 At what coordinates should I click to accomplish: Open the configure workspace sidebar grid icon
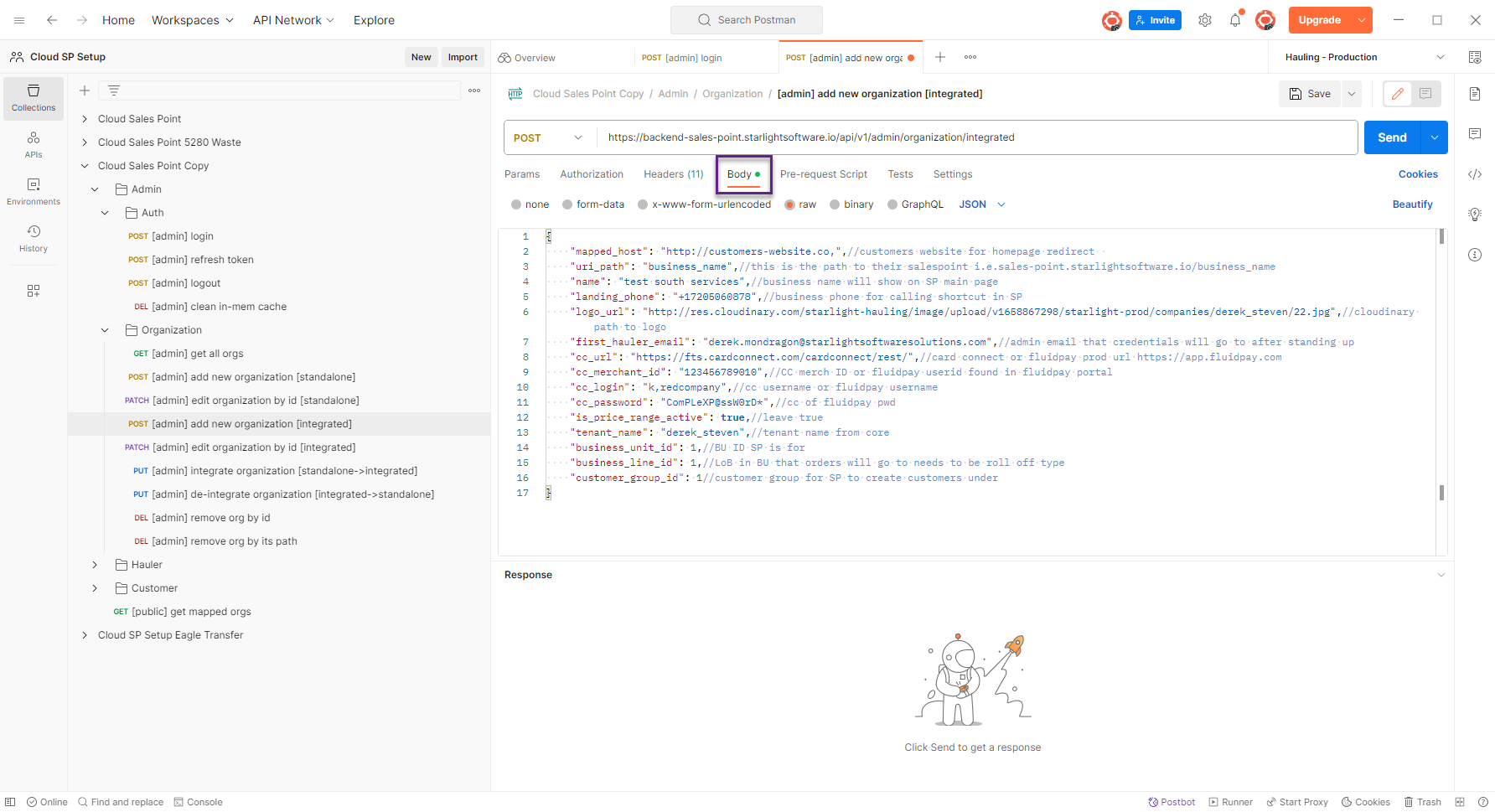[34, 291]
